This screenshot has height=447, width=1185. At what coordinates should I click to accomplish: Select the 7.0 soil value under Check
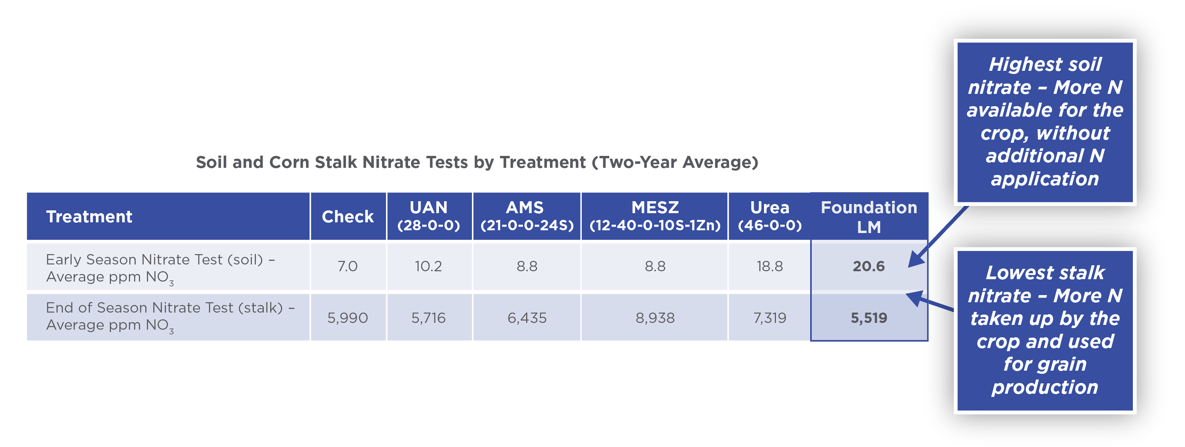347,267
